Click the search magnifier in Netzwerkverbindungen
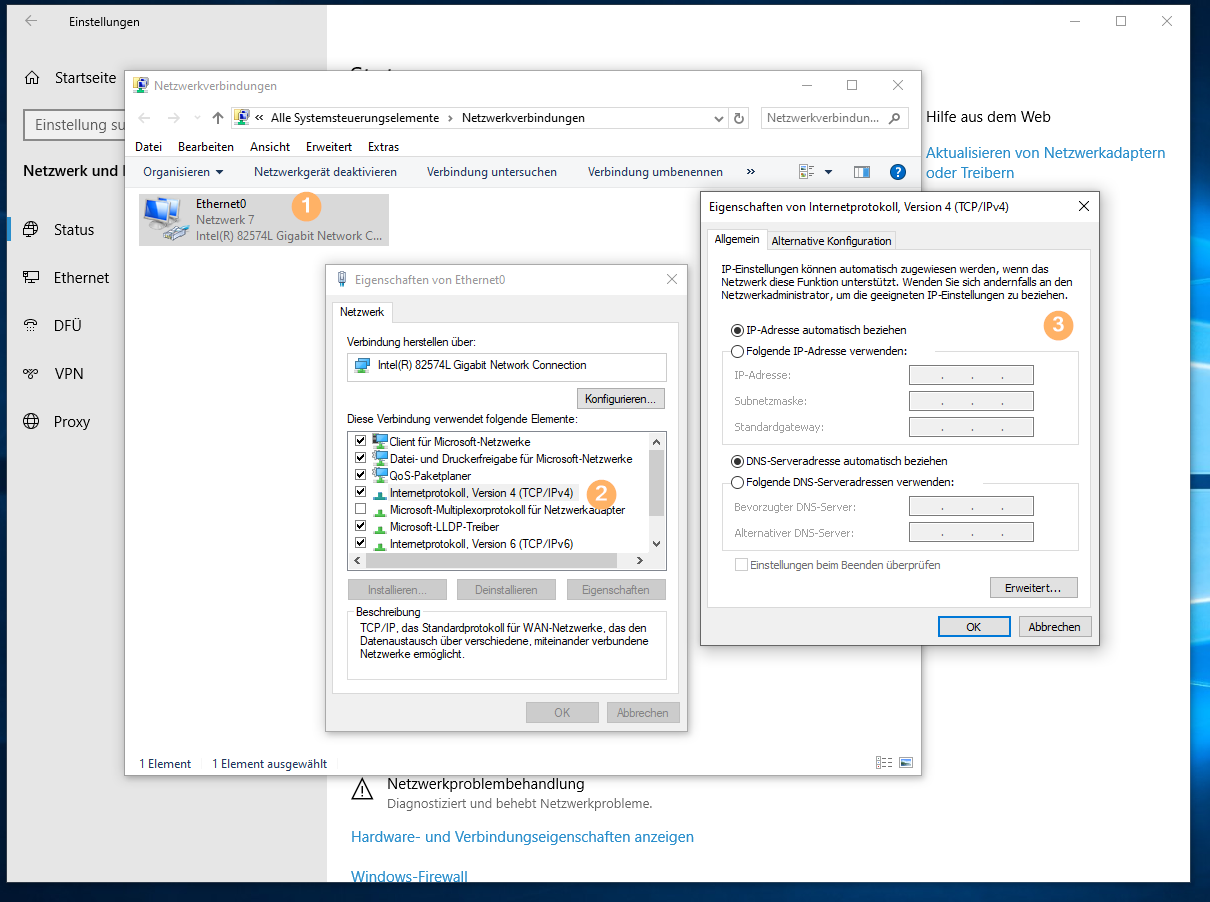Image resolution: width=1210 pixels, height=902 pixels. 896,118
